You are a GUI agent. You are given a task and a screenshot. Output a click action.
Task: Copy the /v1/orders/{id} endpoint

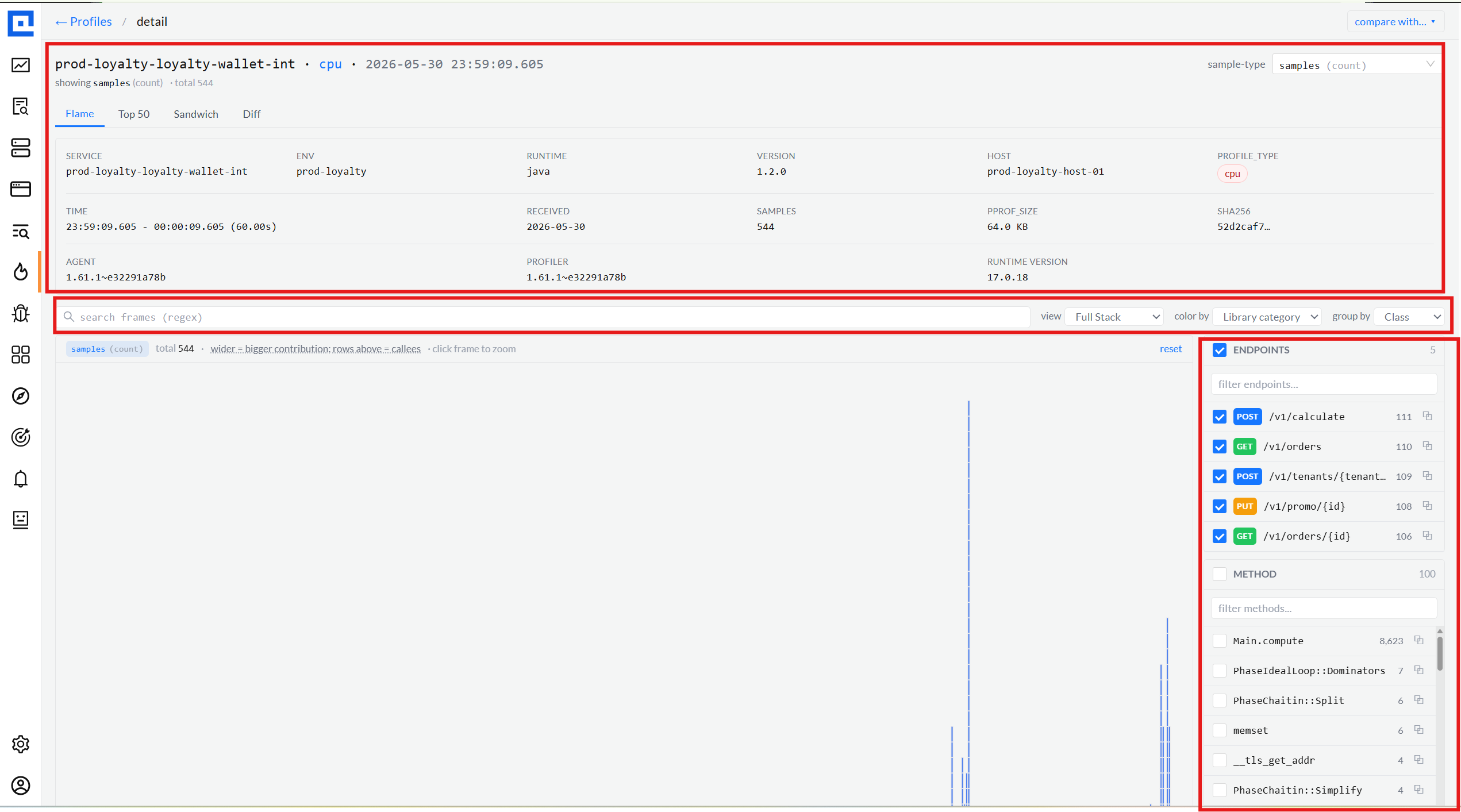(1428, 536)
